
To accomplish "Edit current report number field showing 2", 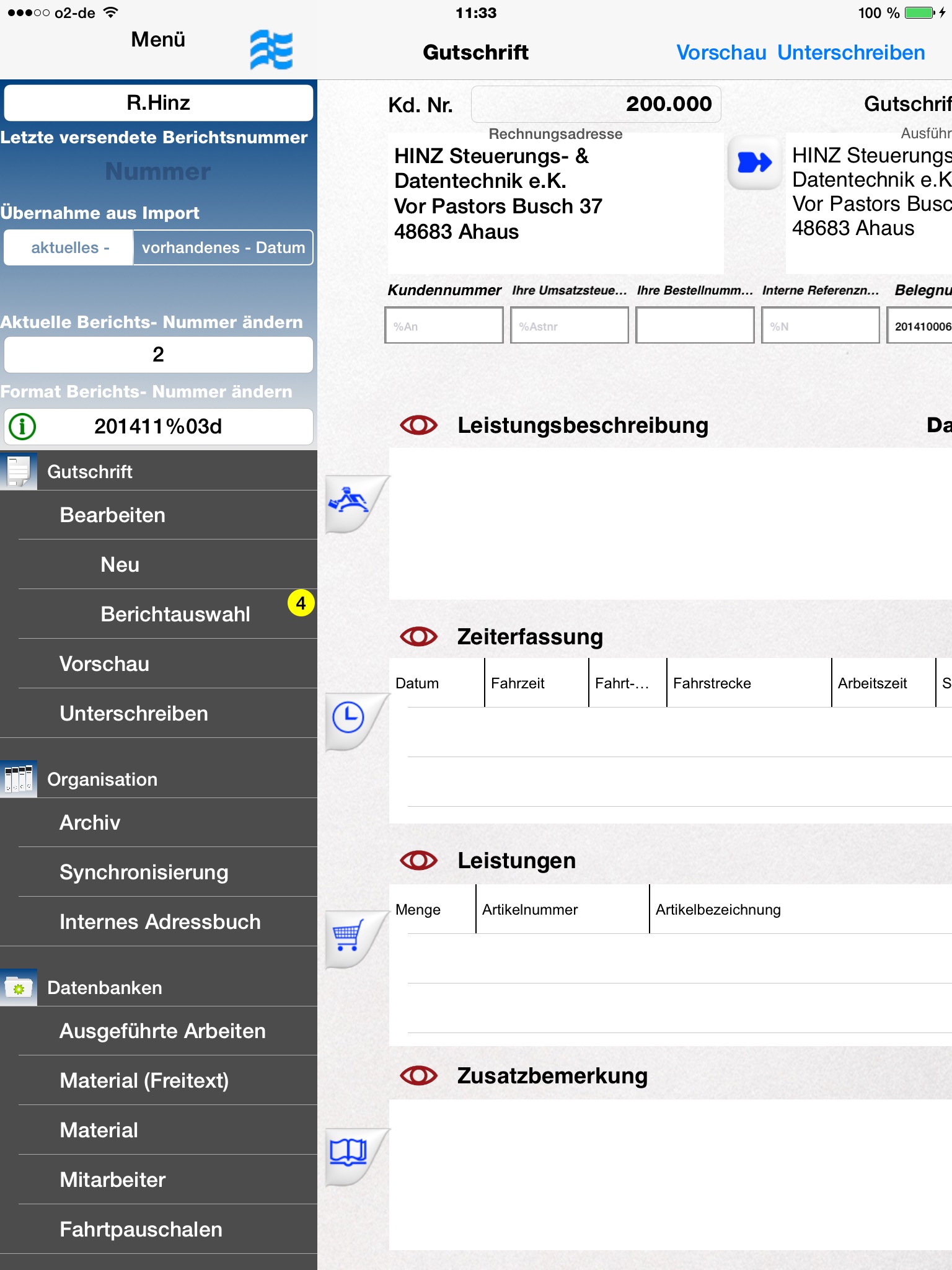I will click(159, 355).
